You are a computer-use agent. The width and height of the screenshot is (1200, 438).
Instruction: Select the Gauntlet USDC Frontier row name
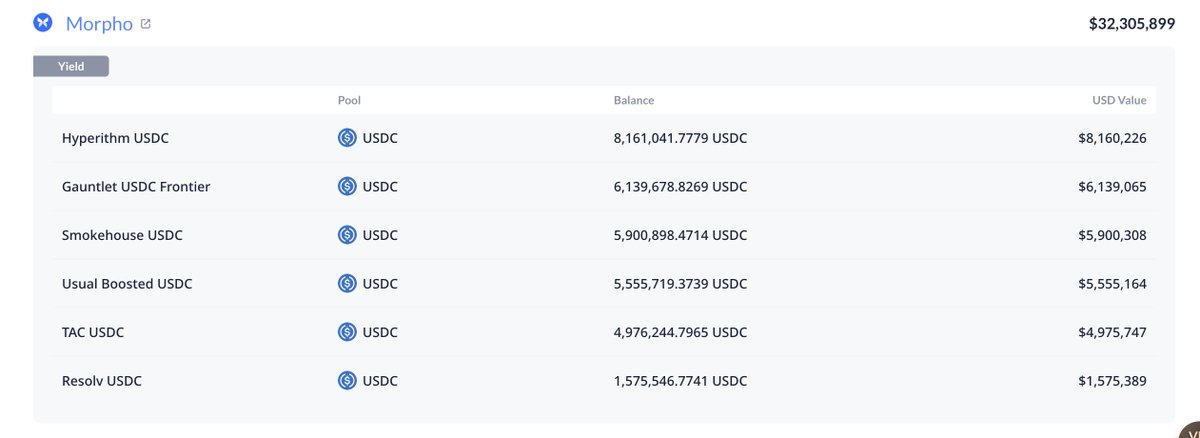(136, 186)
